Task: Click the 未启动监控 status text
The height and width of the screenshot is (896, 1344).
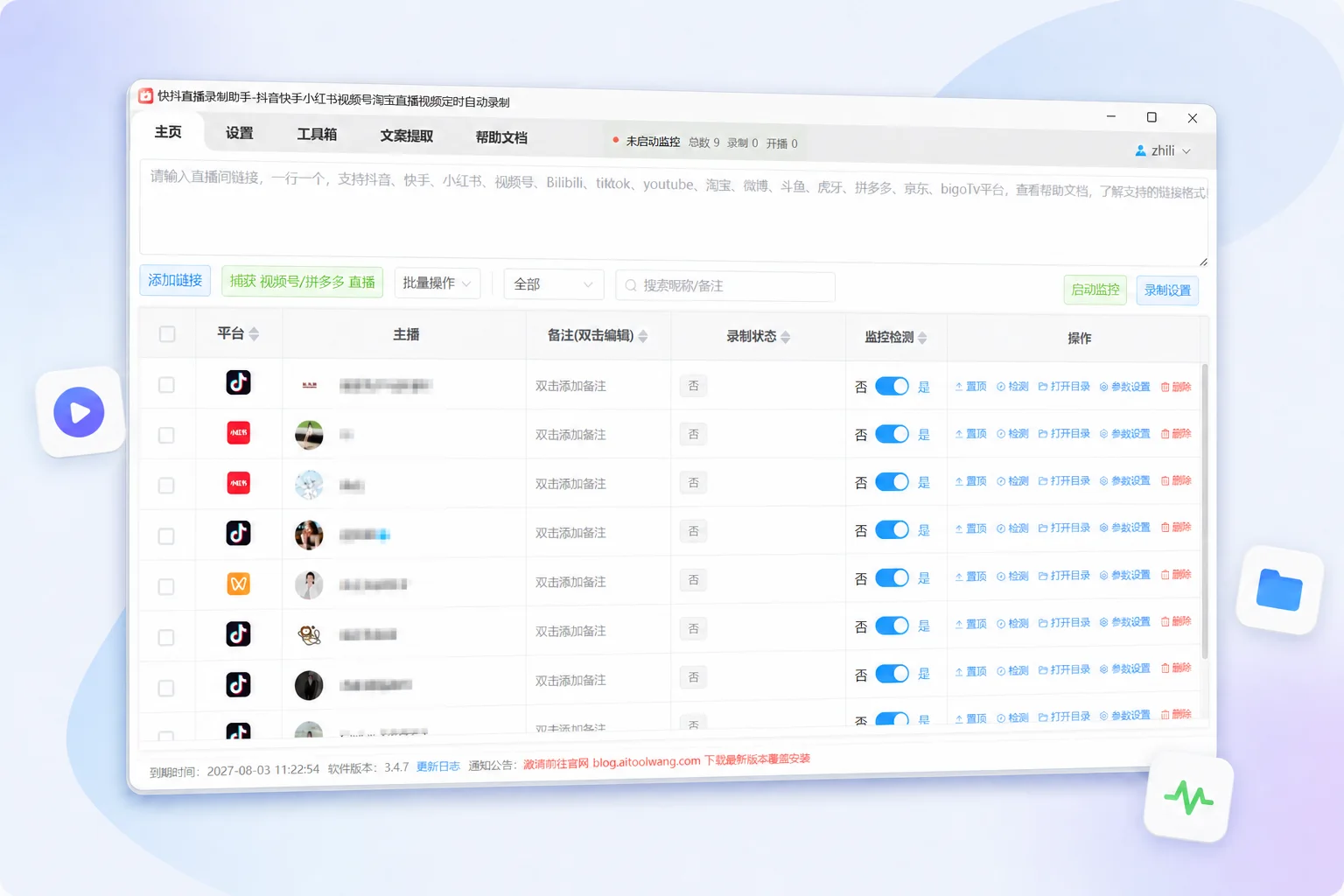Action: tap(653, 141)
